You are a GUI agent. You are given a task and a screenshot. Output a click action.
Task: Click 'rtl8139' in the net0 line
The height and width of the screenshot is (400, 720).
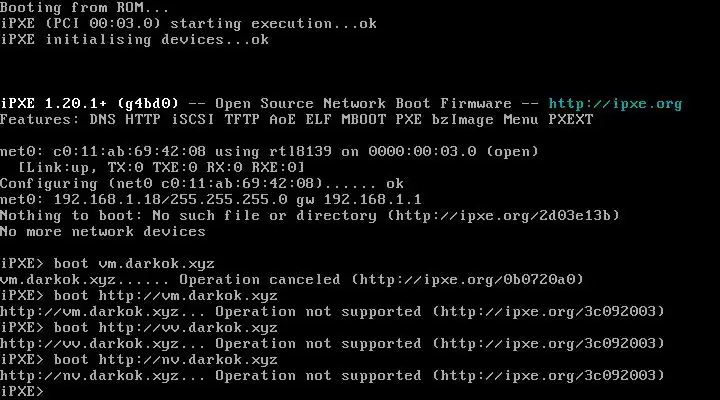point(300,152)
